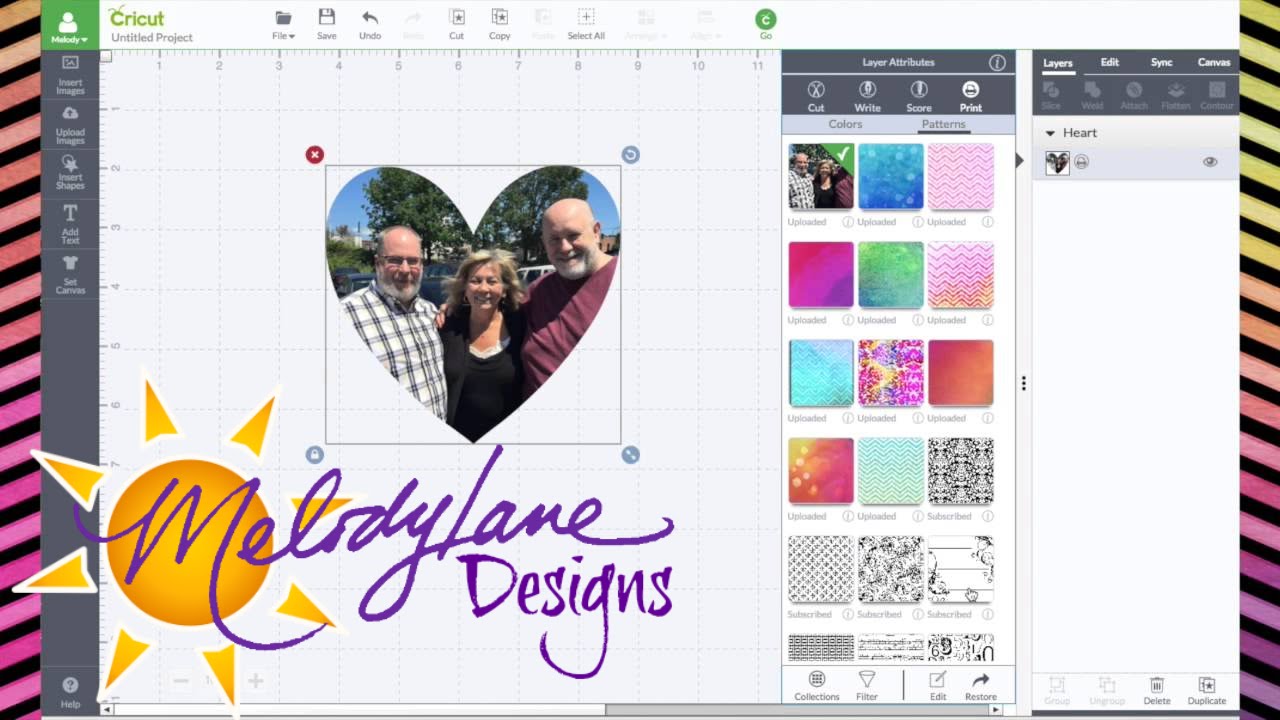Screen dimensions: 1280x720
Task: Open the File dropdown menu
Action: click(283, 25)
